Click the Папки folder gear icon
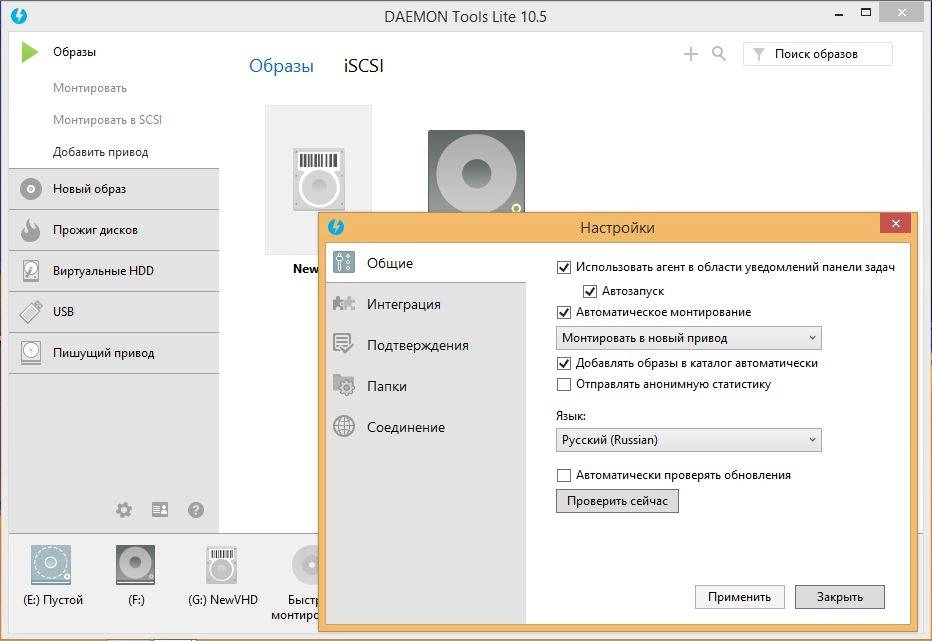Image resolution: width=932 pixels, height=641 pixels. [344, 385]
